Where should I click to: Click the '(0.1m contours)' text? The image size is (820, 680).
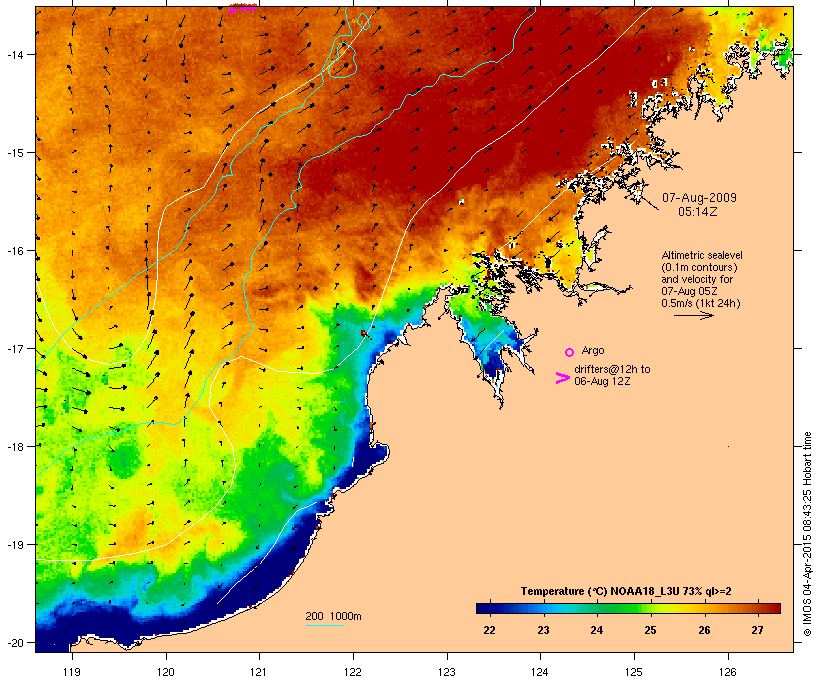[x=699, y=267]
